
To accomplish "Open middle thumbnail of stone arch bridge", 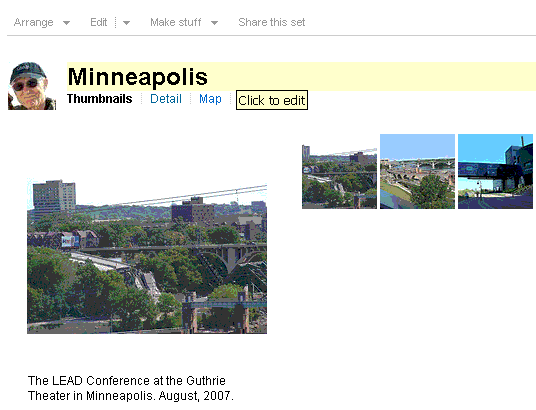I will [417, 171].
